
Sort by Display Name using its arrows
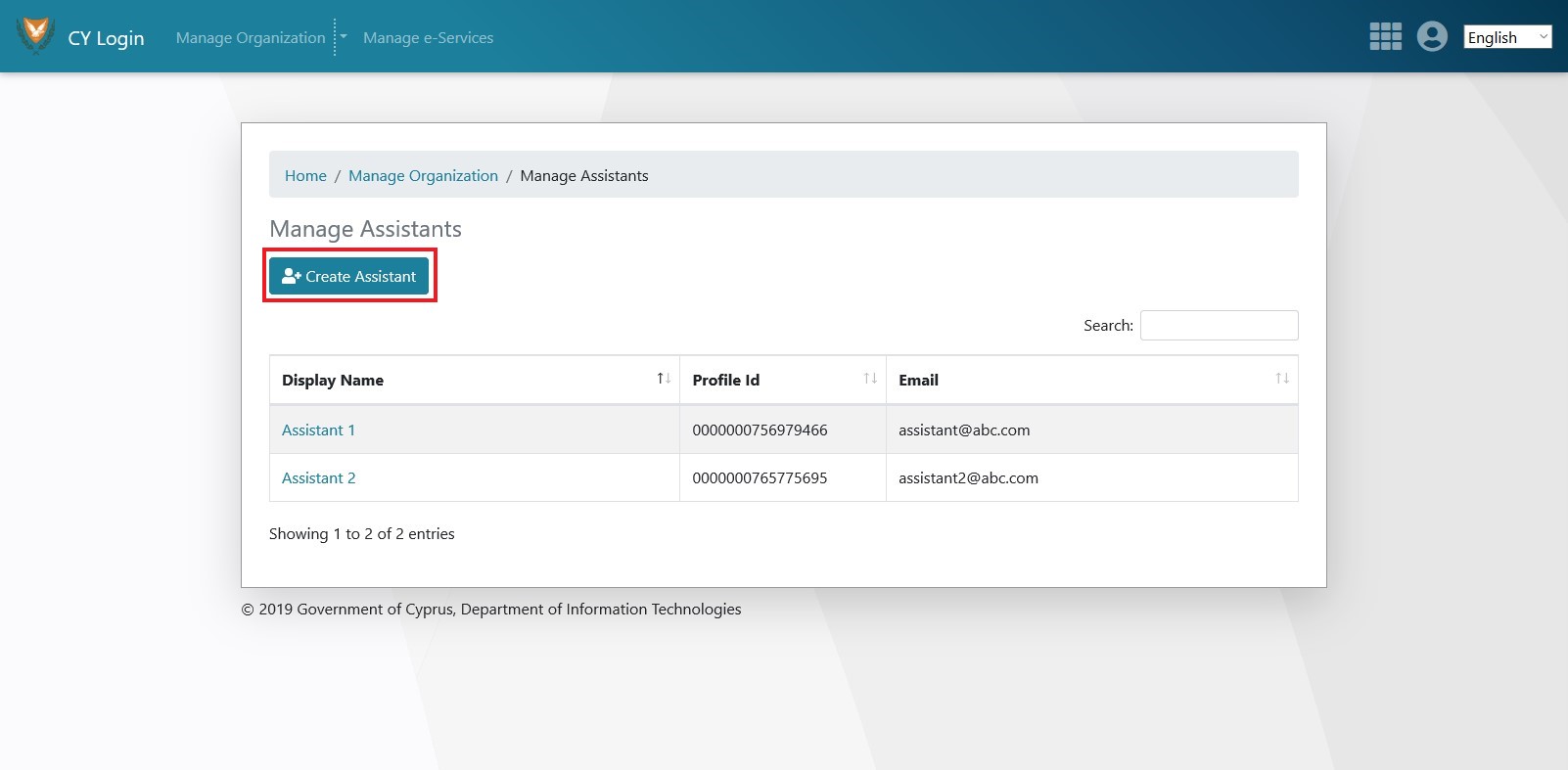663,380
